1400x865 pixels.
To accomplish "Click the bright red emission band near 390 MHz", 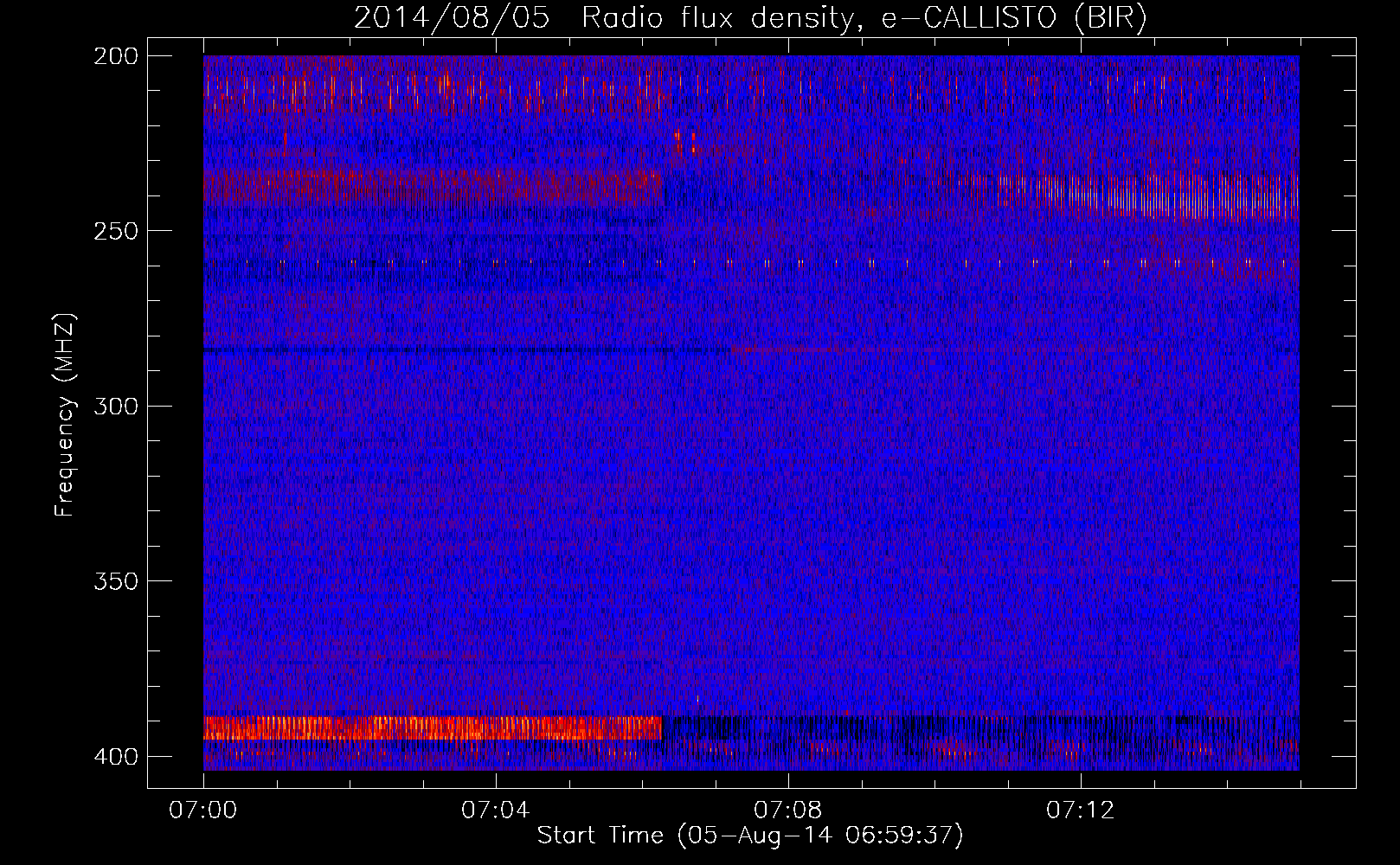I will click(x=433, y=727).
